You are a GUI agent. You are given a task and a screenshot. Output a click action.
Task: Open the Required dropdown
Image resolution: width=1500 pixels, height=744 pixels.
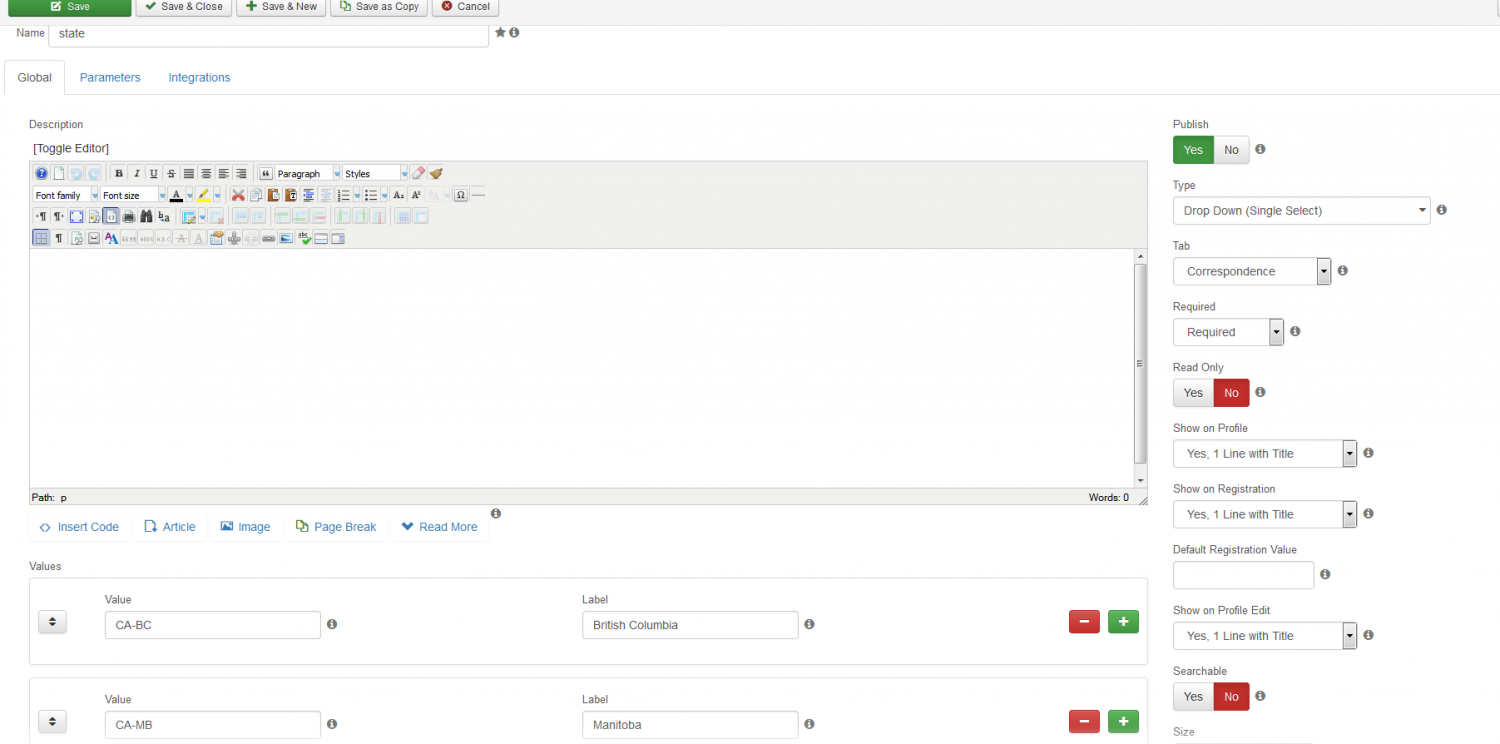pyautogui.click(x=1228, y=332)
